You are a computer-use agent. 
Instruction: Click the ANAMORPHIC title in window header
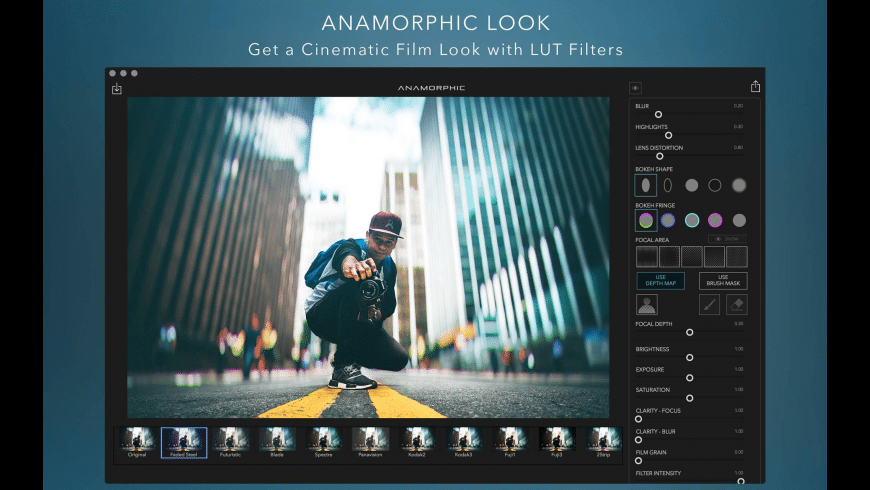point(431,88)
